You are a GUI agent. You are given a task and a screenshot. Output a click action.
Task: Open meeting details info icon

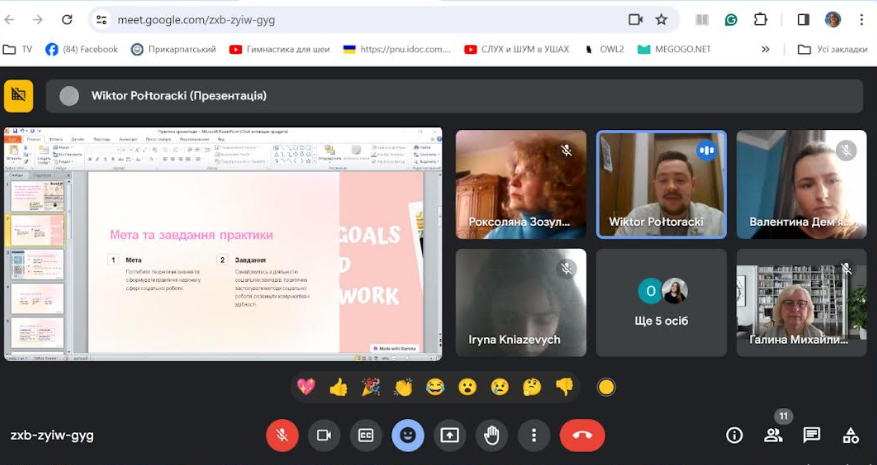(x=734, y=435)
